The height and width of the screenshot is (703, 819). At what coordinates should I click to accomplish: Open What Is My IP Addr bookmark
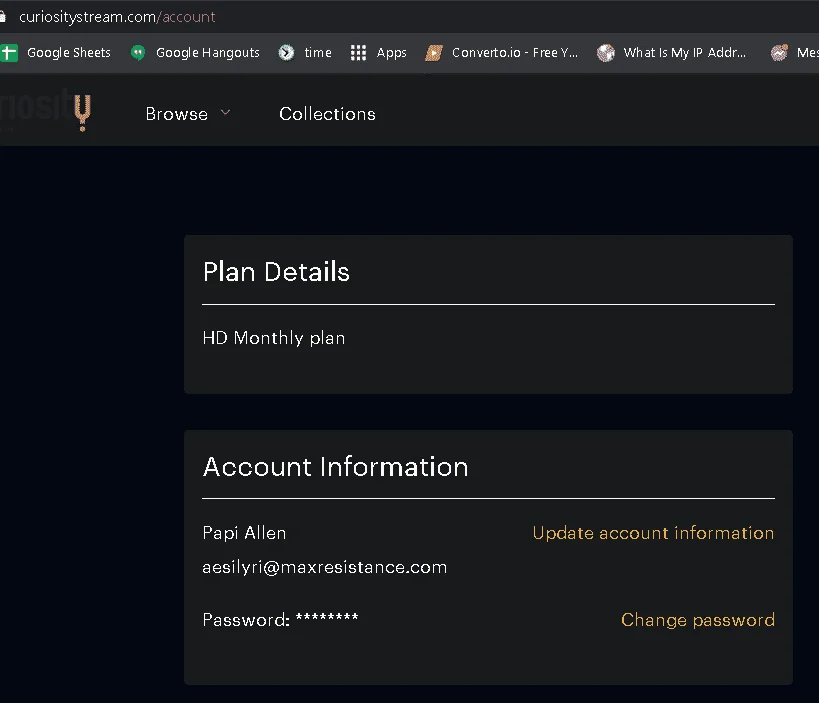coord(685,53)
